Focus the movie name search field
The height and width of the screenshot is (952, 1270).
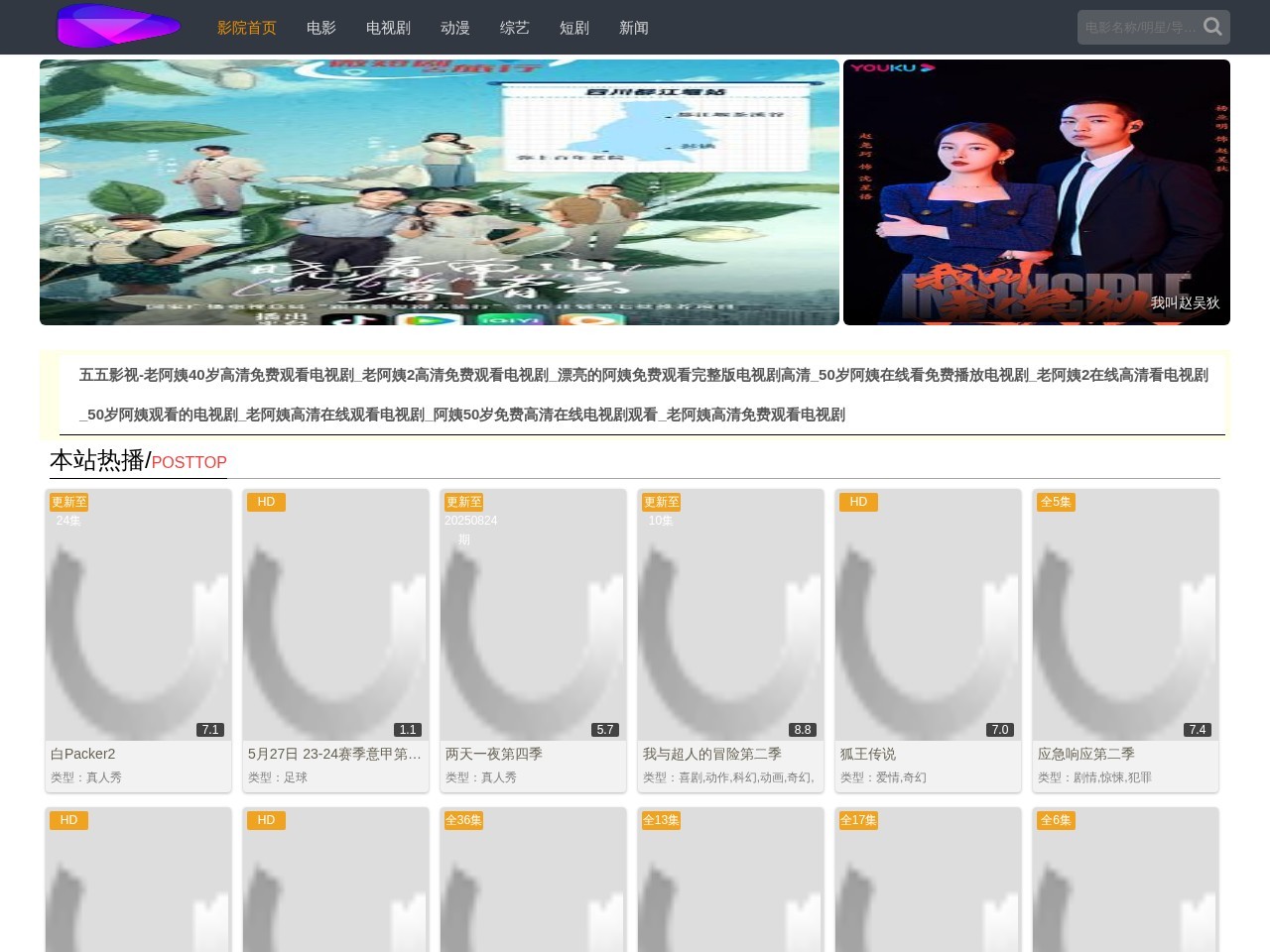click(x=1141, y=27)
